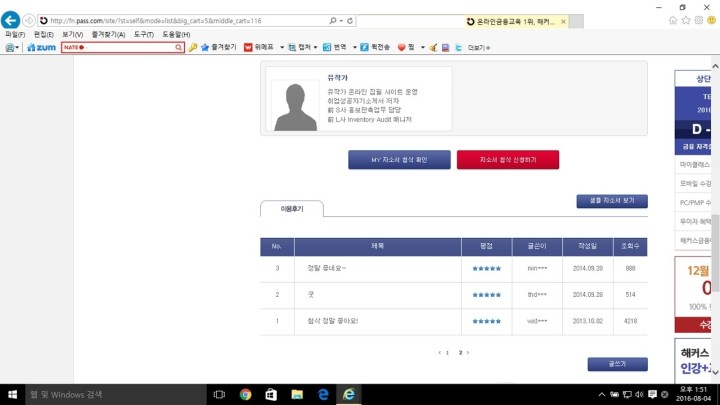The height and width of the screenshot is (405, 720).
Task: Open the 편집(E) menu
Action: 44,34
